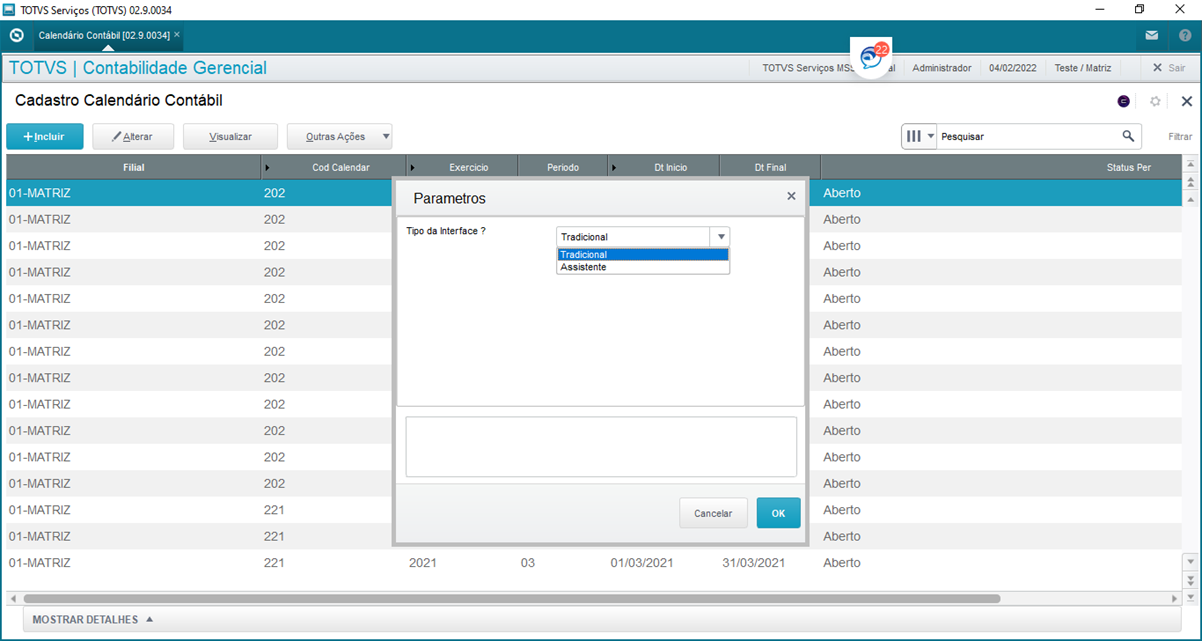
Task: Close the Calendário Contábil tab with its x
Action: (177, 34)
